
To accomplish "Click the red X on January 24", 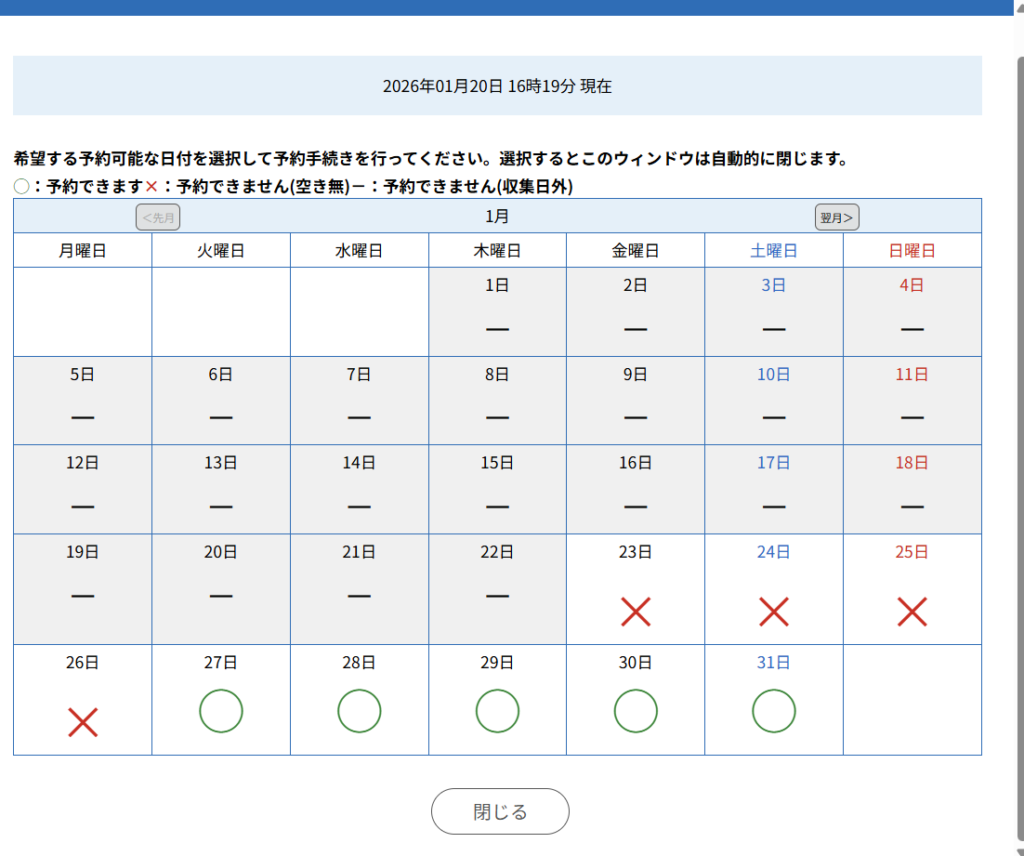I will click(773, 611).
